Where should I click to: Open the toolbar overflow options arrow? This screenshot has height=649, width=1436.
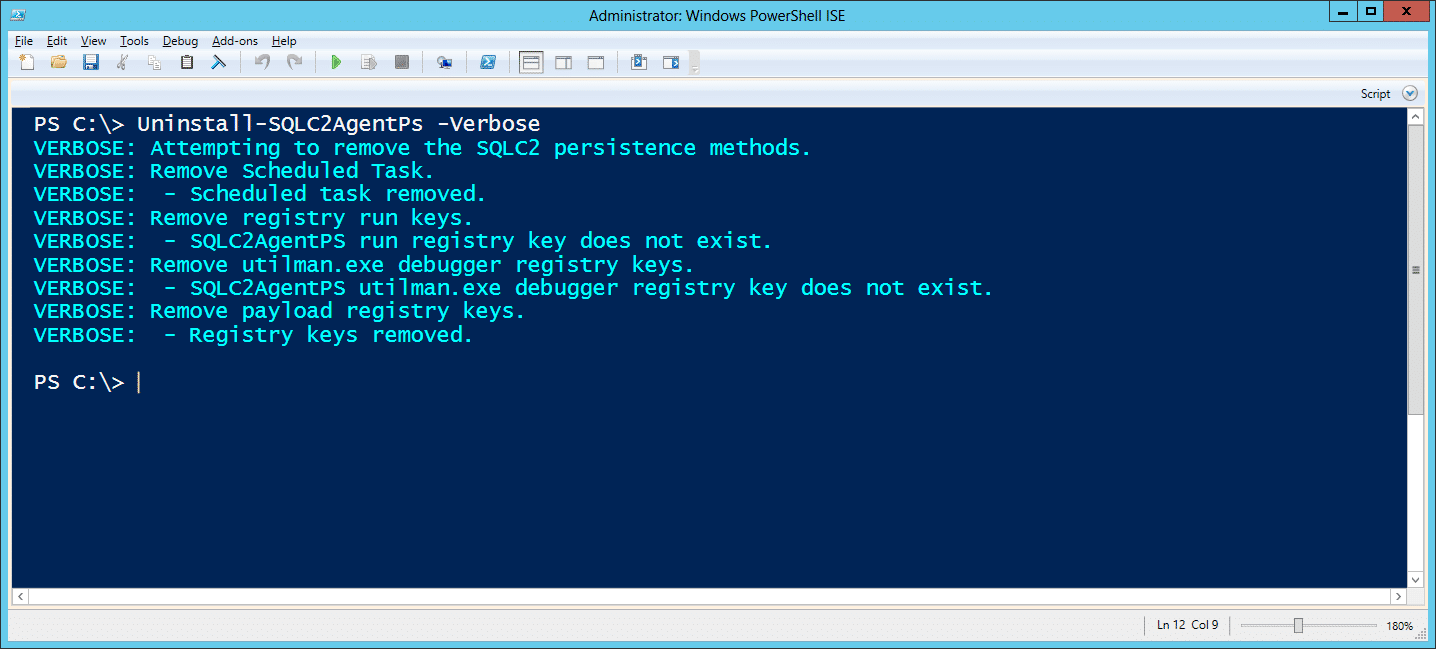click(694, 63)
